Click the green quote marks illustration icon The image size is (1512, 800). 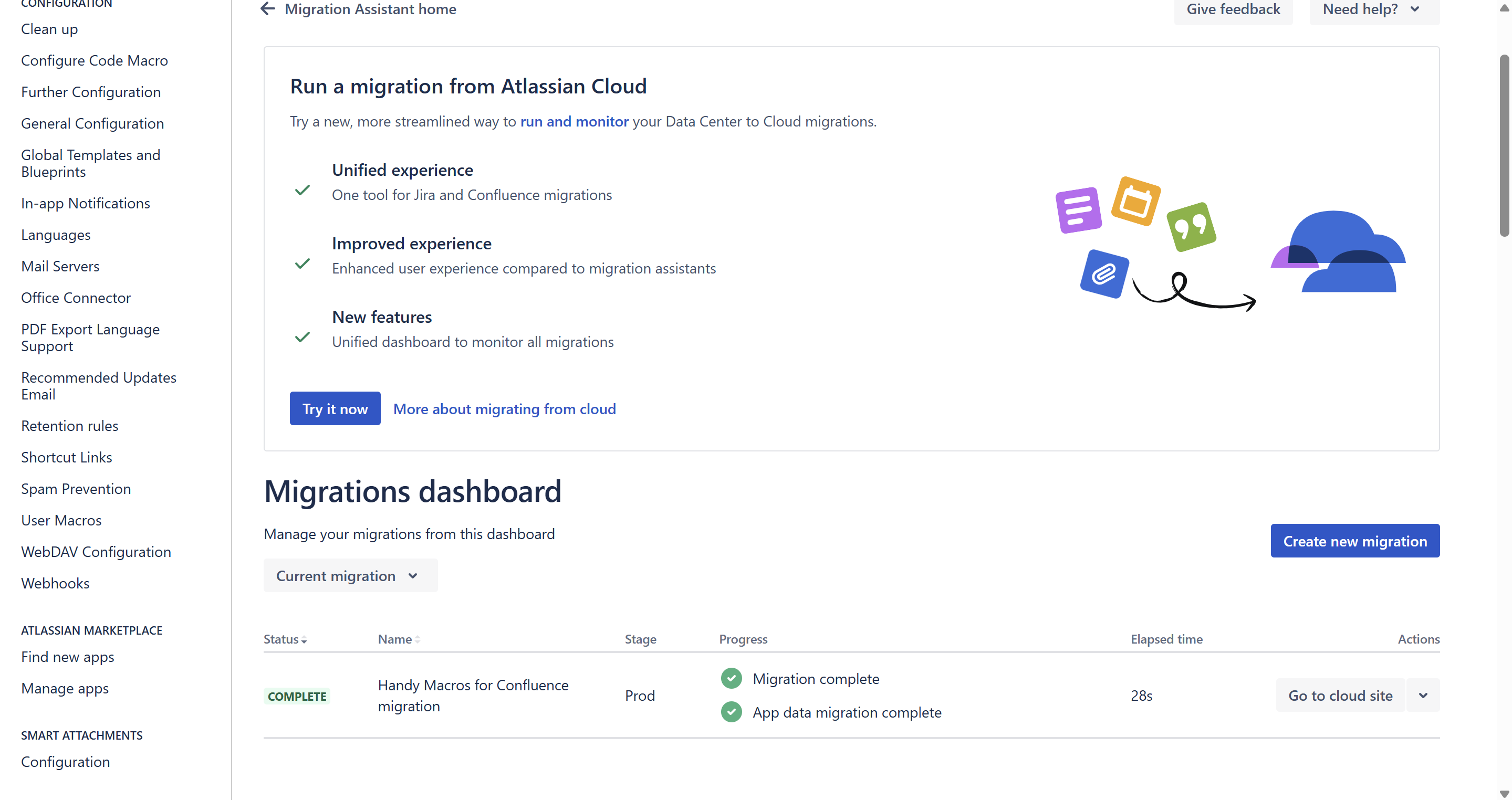point(1191,227)
